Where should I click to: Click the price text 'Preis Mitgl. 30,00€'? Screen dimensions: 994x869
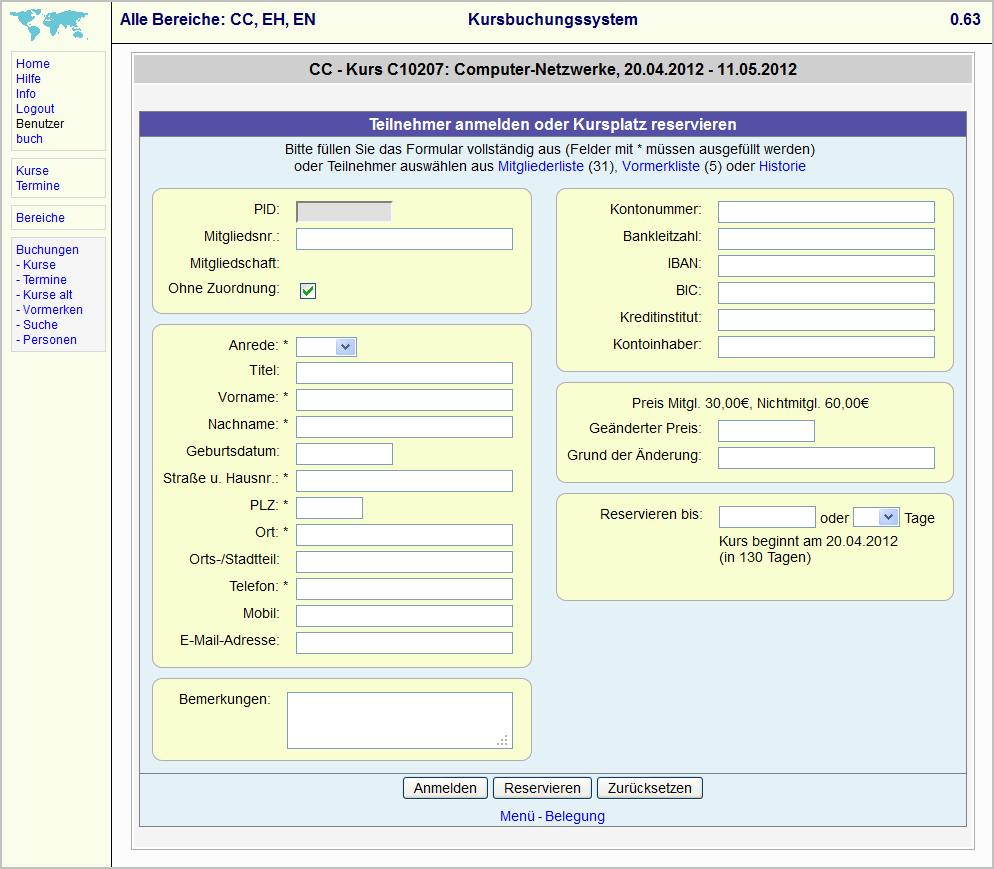pyautogui.click(x=690, y=403)
